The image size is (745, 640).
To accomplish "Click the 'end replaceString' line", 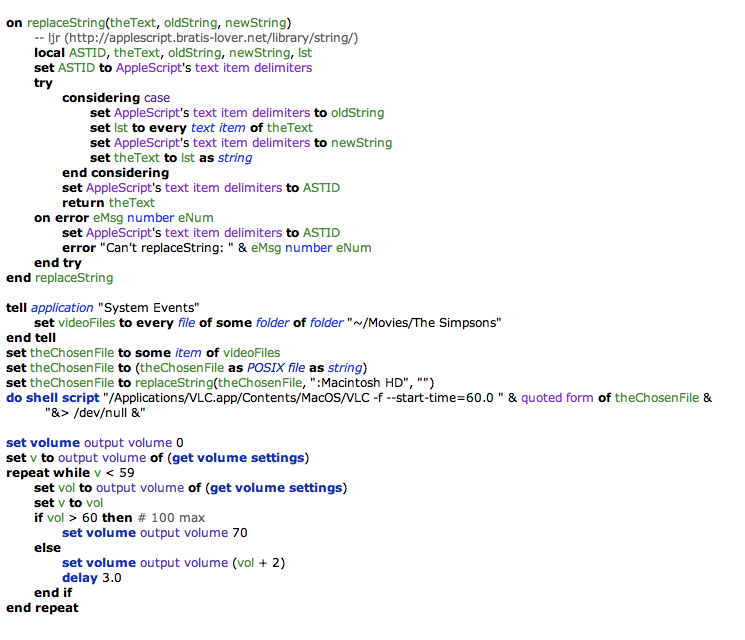I will (59, 278).
